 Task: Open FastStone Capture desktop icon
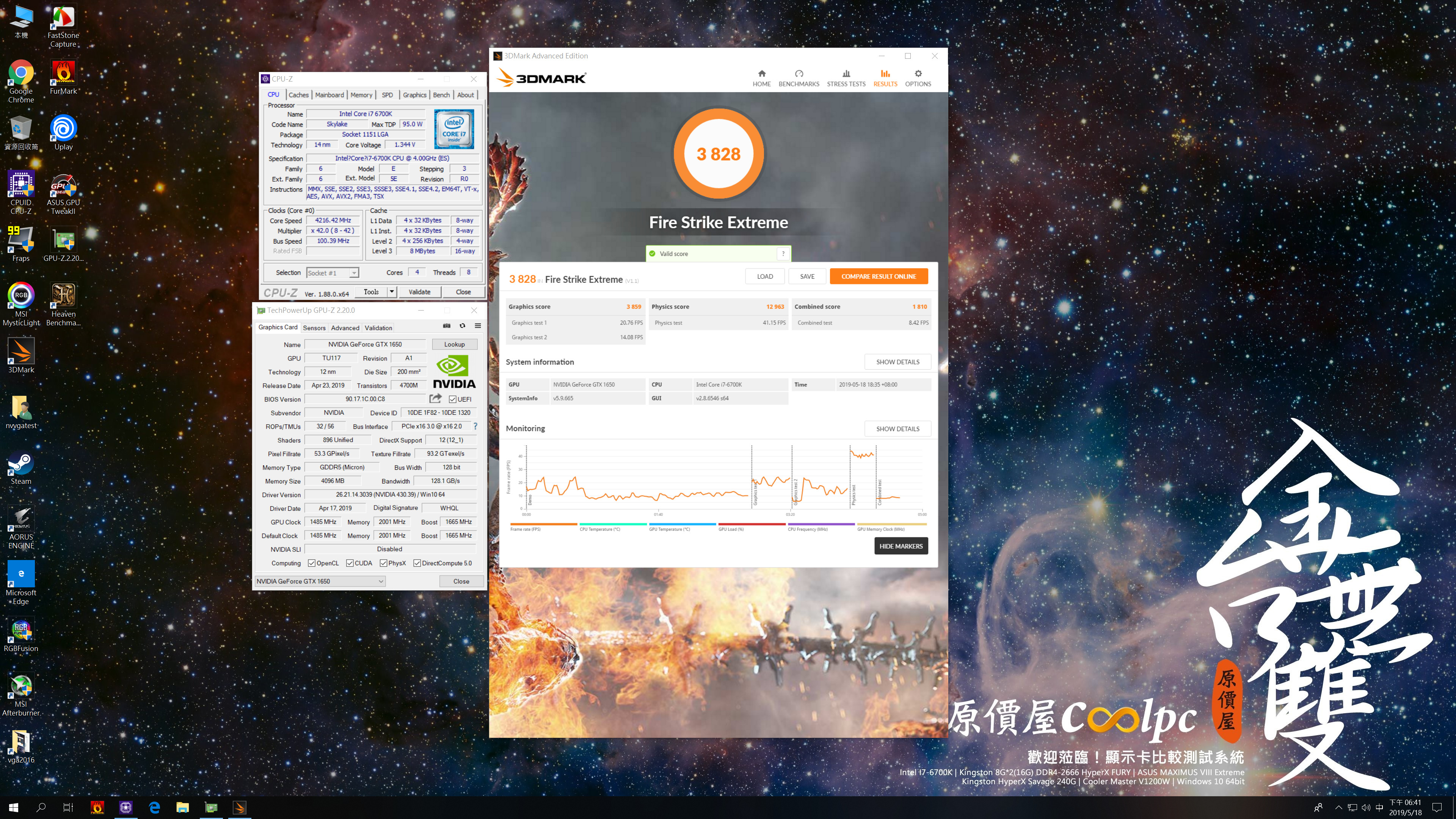point(63,27)
